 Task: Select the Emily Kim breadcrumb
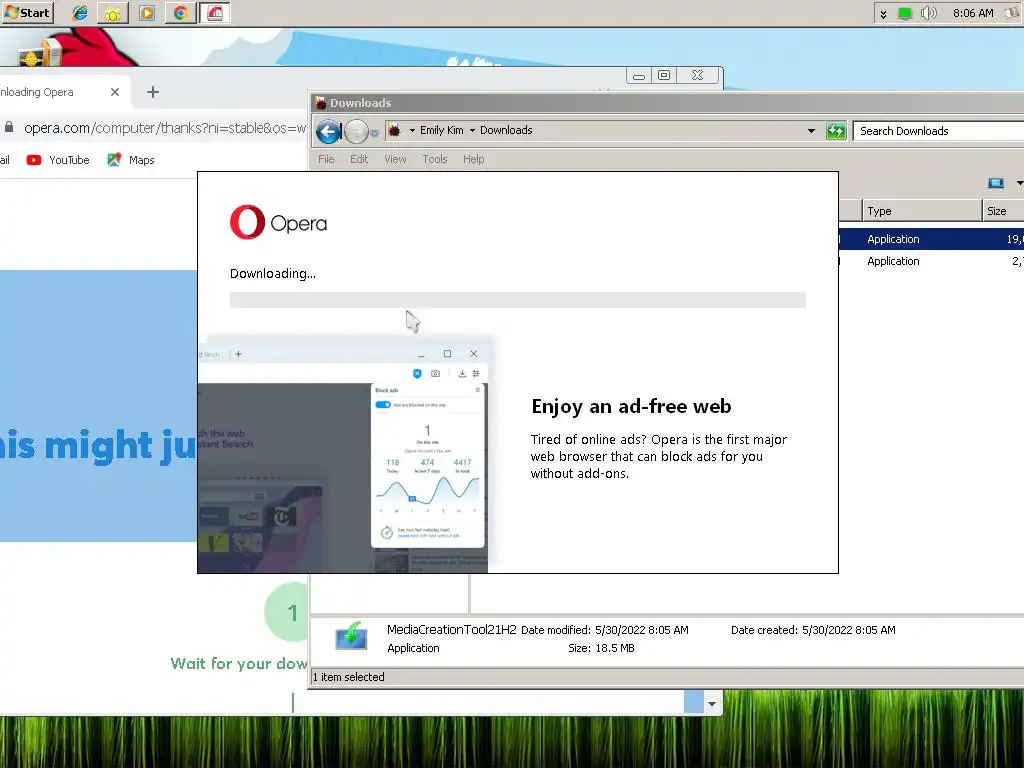click(441, 130)
